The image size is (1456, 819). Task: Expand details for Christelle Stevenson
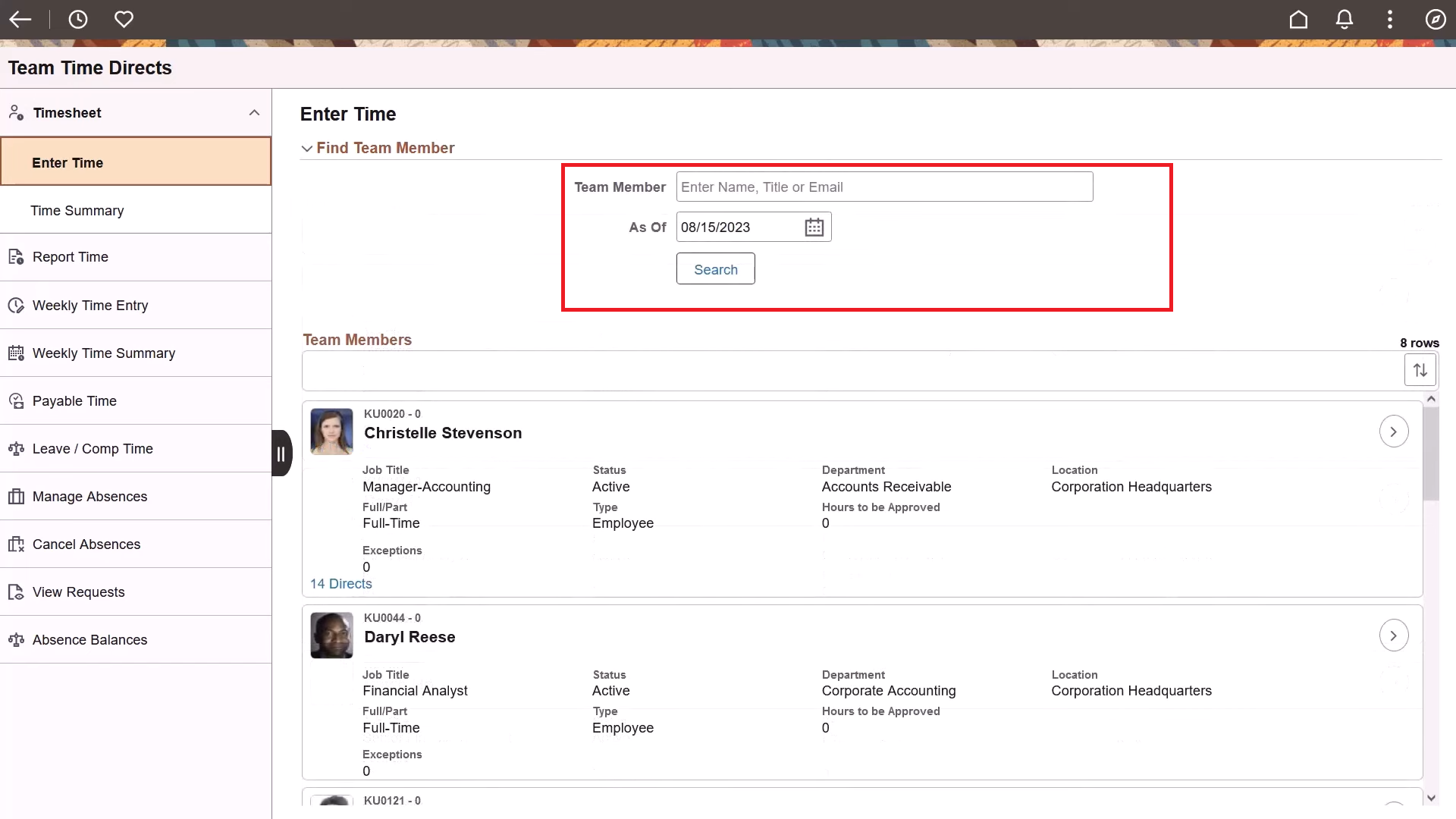(1394, 431)
